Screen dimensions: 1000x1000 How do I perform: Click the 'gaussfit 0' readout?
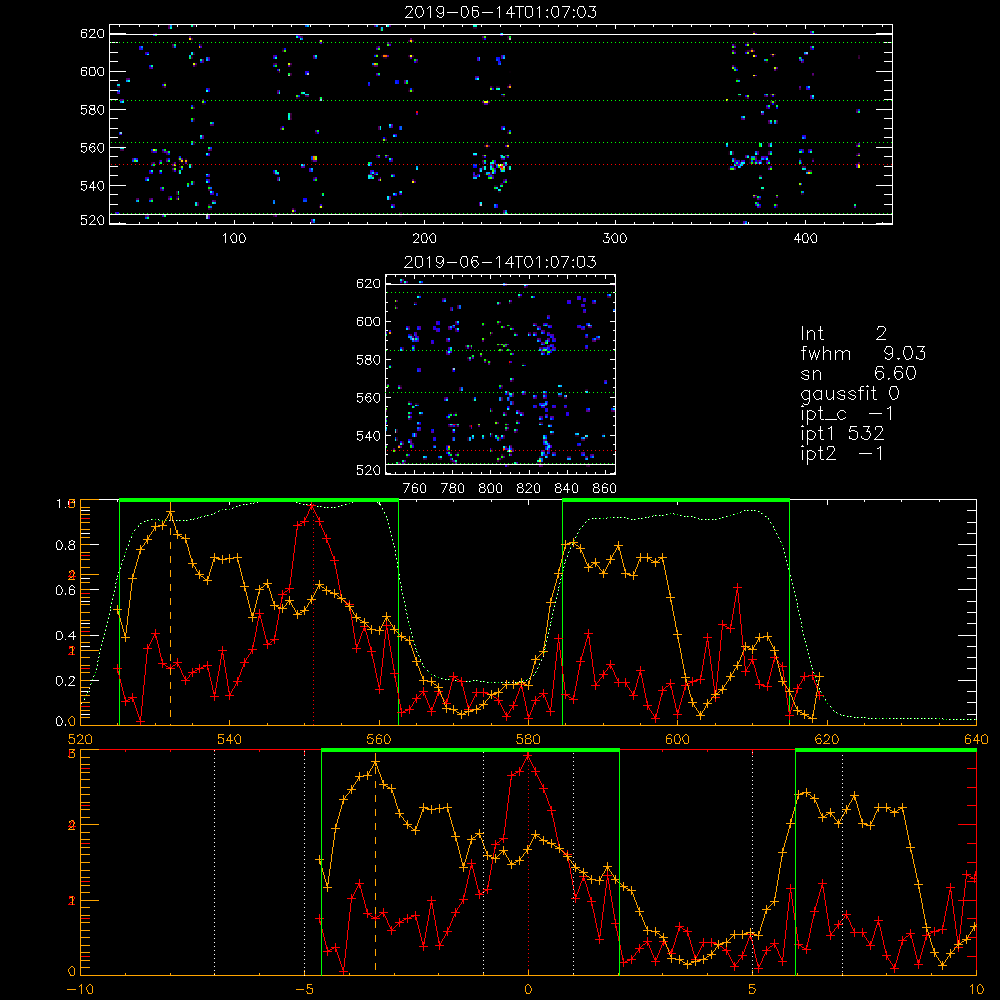[849, 393]
